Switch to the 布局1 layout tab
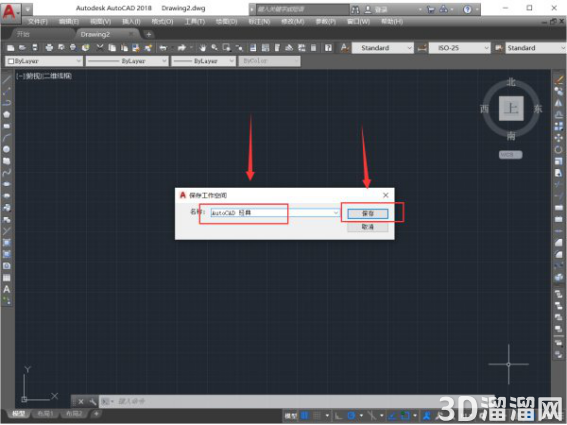567x425 pixels. coord(45,413)
